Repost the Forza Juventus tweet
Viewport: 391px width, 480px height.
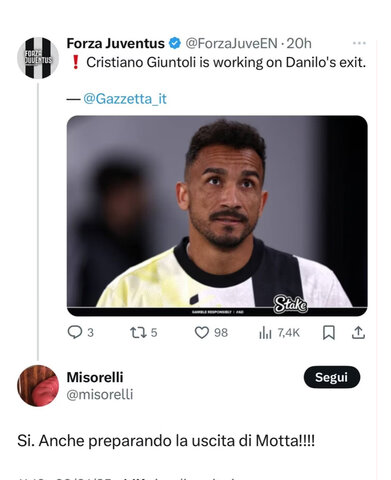tap(137, 332)
